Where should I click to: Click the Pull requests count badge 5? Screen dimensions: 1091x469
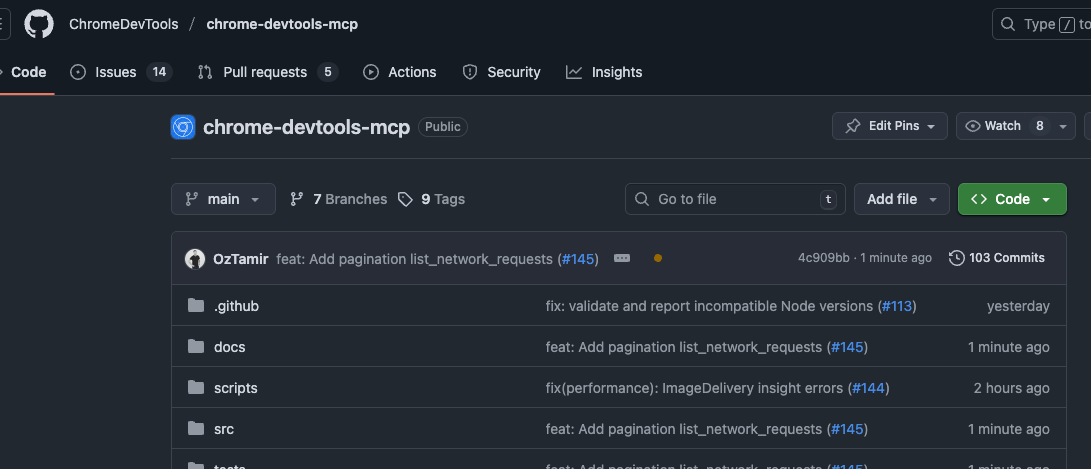tap(328, 72)
